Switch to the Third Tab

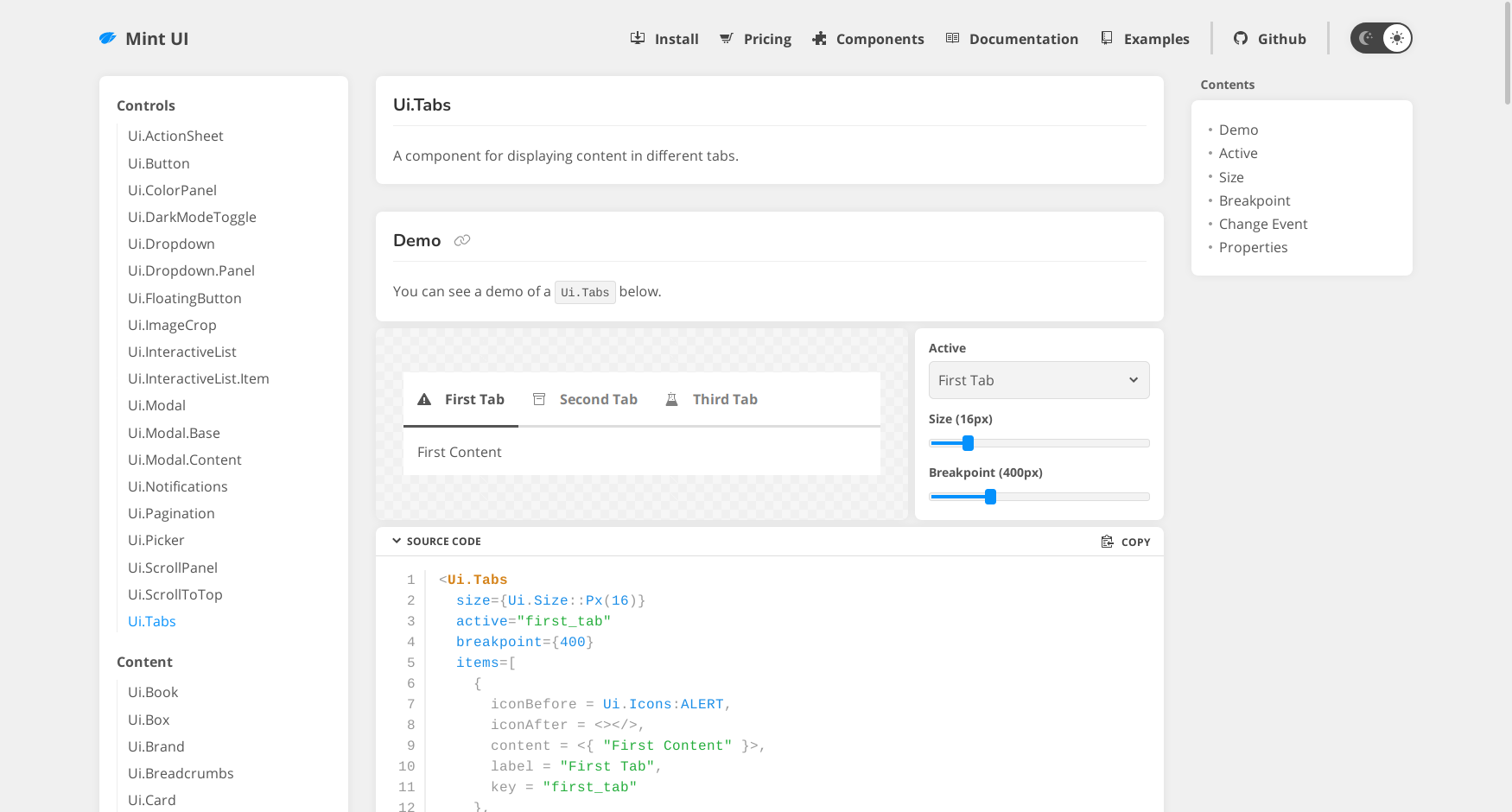pyautogui.click(x=725, y=398)
